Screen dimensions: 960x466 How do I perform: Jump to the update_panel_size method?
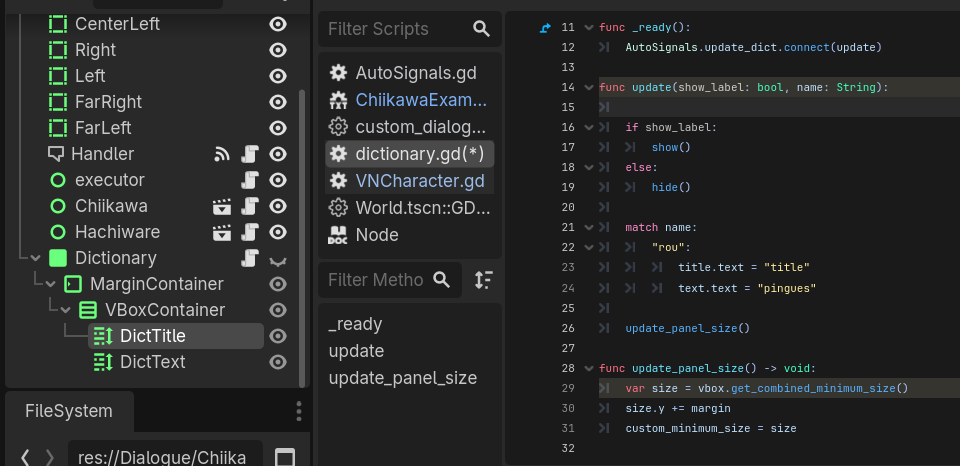(x=402, y=378)
